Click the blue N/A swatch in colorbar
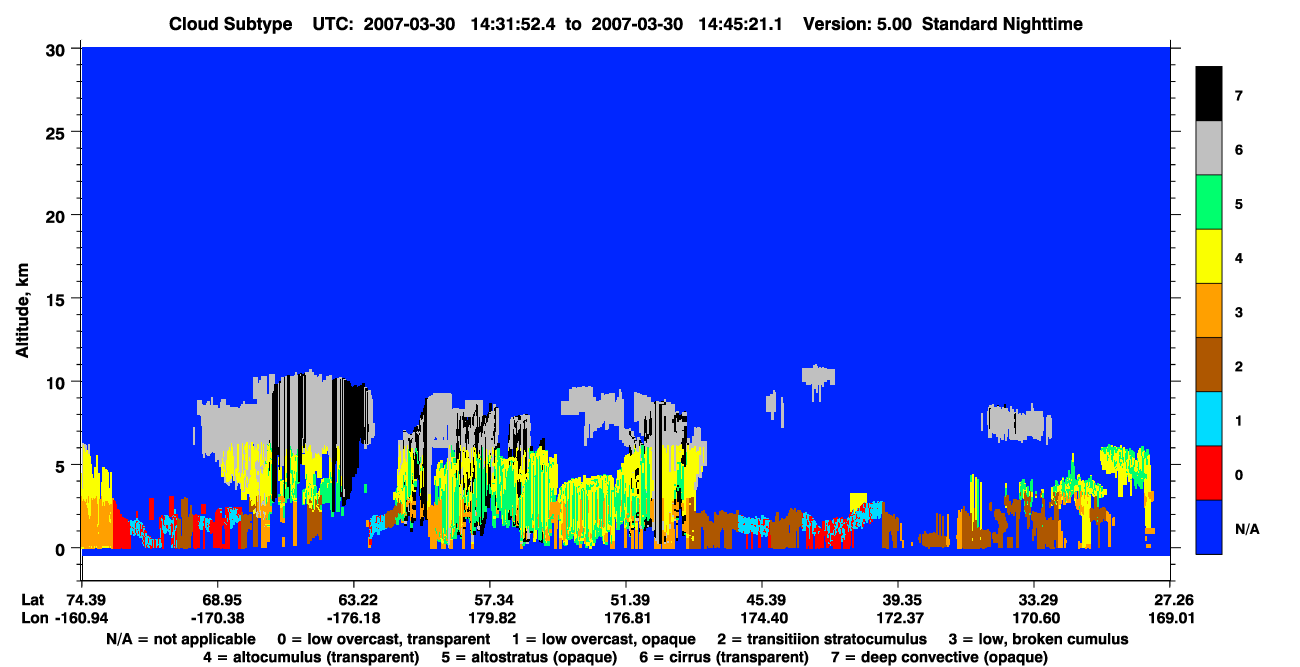Viewport: 1300px width, 667px height. [x=1208, y=526]
